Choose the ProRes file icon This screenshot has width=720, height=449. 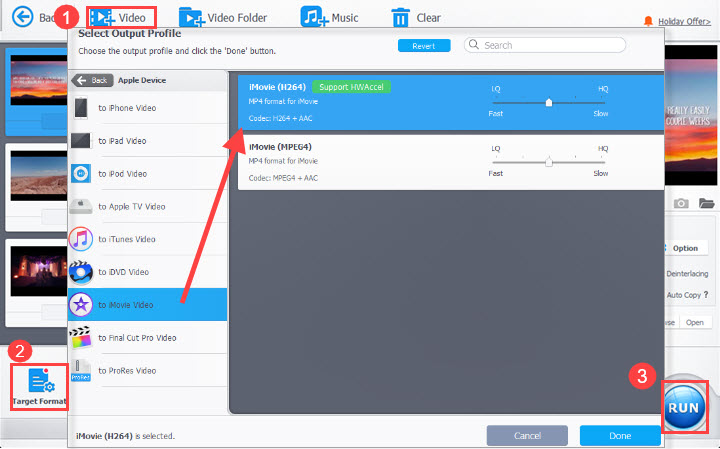(81, 370)
